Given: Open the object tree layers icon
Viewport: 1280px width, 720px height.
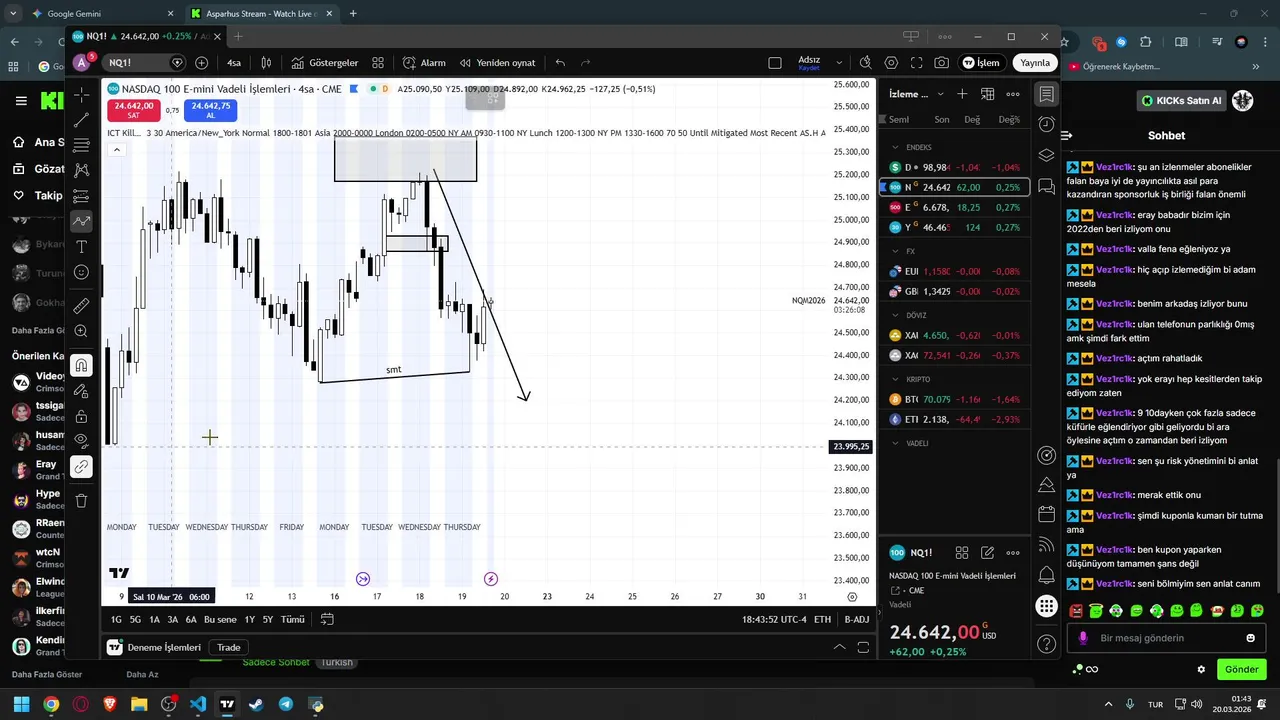Looking at the screenshot, I should pos(1046,155).
